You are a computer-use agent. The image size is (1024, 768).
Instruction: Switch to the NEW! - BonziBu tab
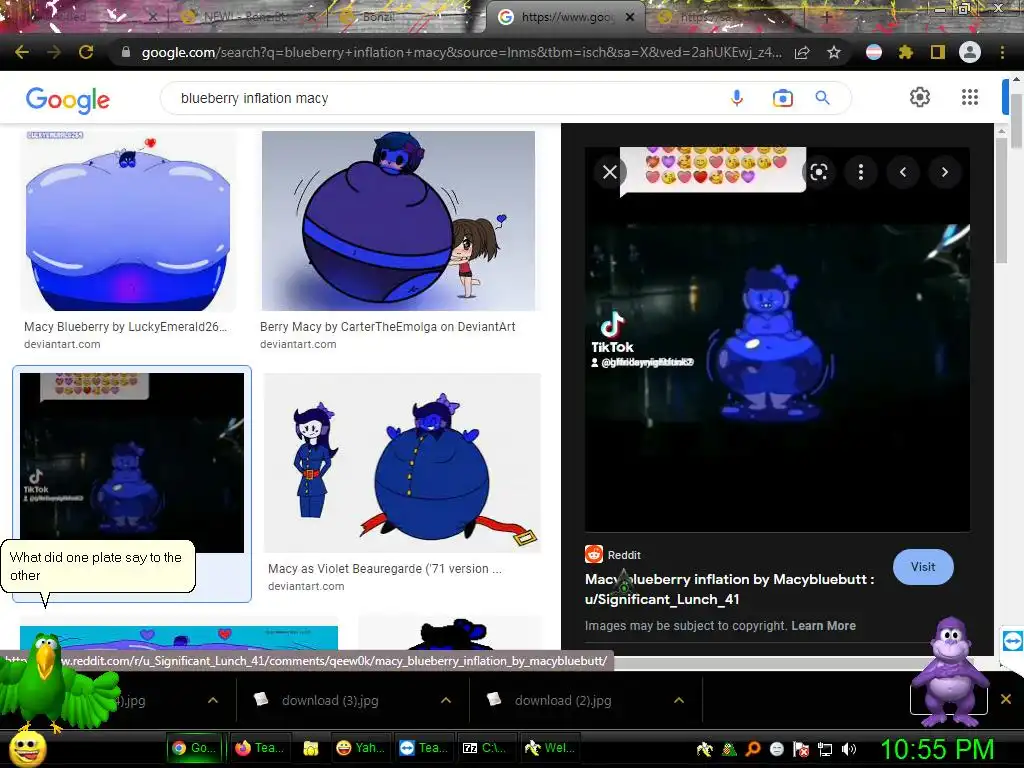tap(245, 17)
